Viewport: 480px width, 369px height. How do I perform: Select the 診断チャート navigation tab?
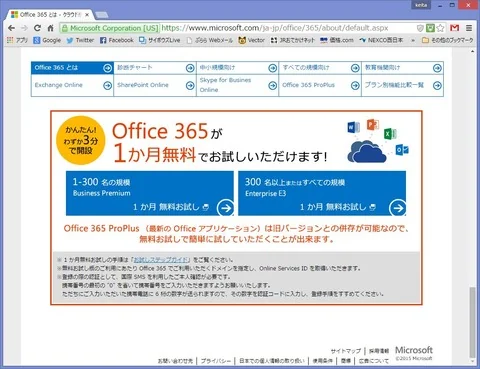click(x=155, y=68)
